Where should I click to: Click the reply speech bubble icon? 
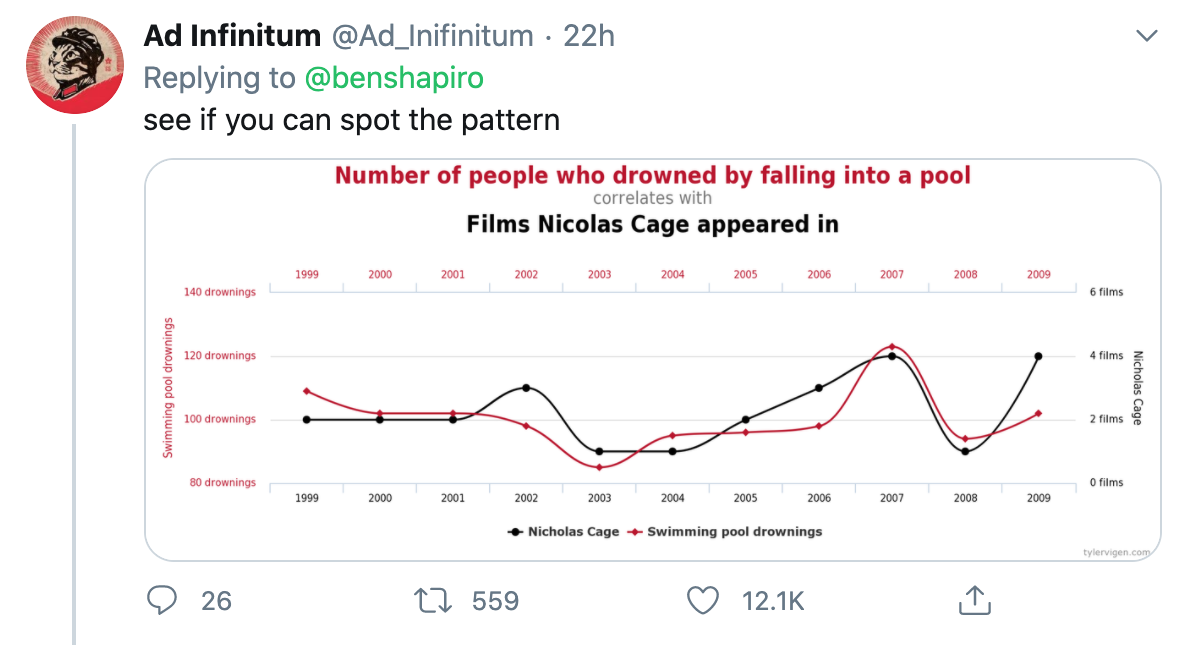point(162,600)
